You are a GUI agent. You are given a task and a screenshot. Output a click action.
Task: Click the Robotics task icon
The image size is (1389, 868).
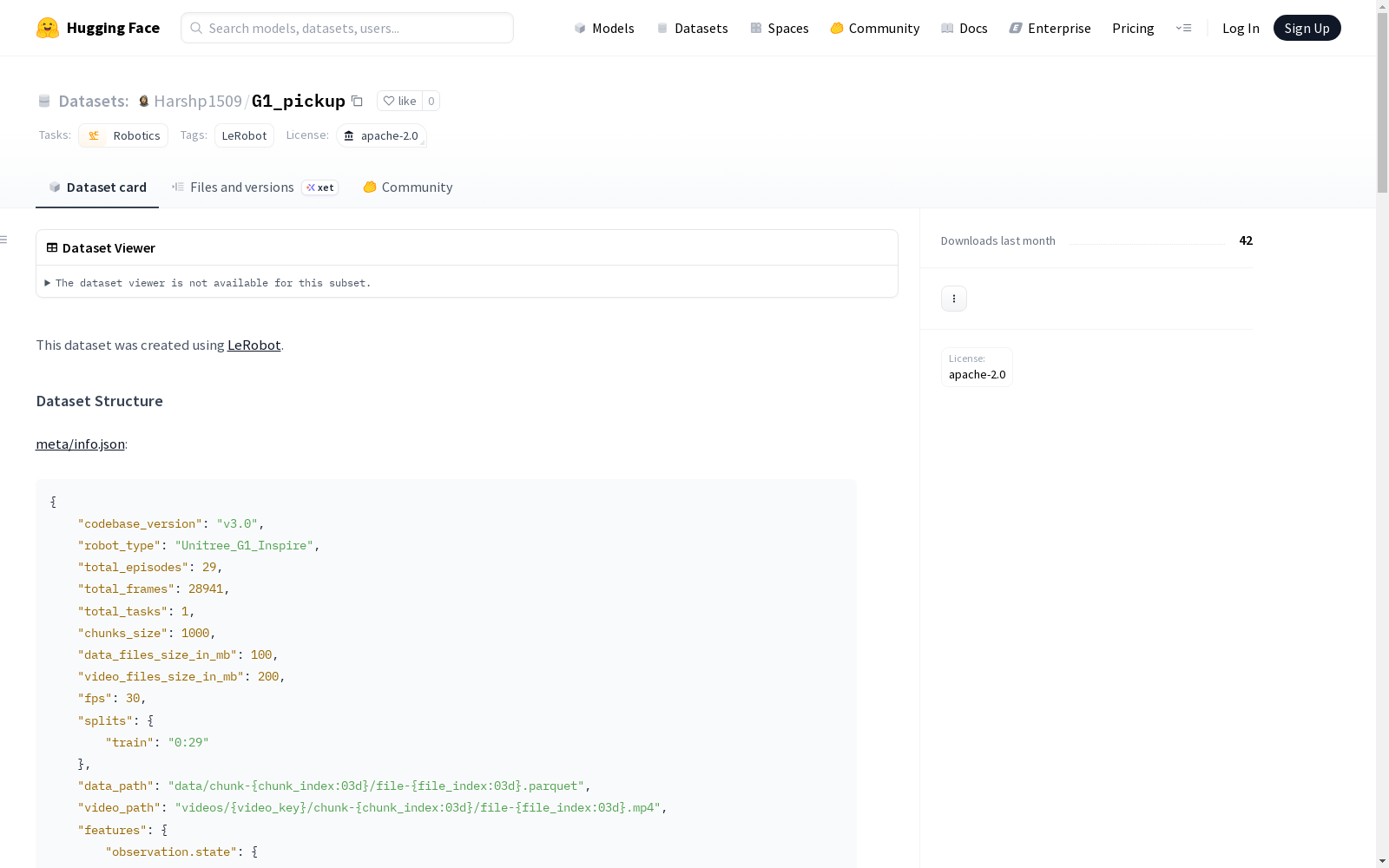(94, 135)
